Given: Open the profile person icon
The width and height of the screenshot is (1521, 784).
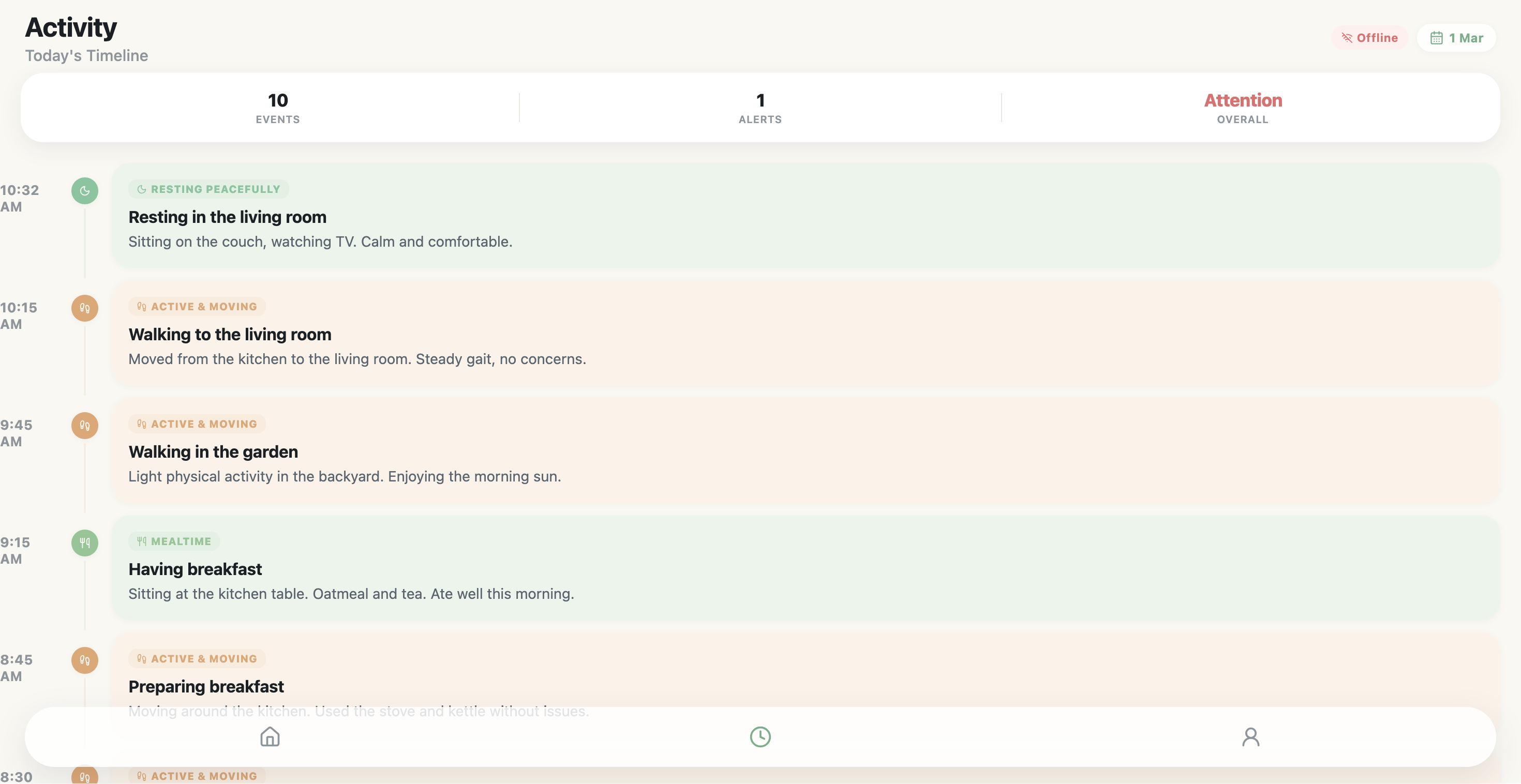Looking at the screenshot, I should [1250, 736].
